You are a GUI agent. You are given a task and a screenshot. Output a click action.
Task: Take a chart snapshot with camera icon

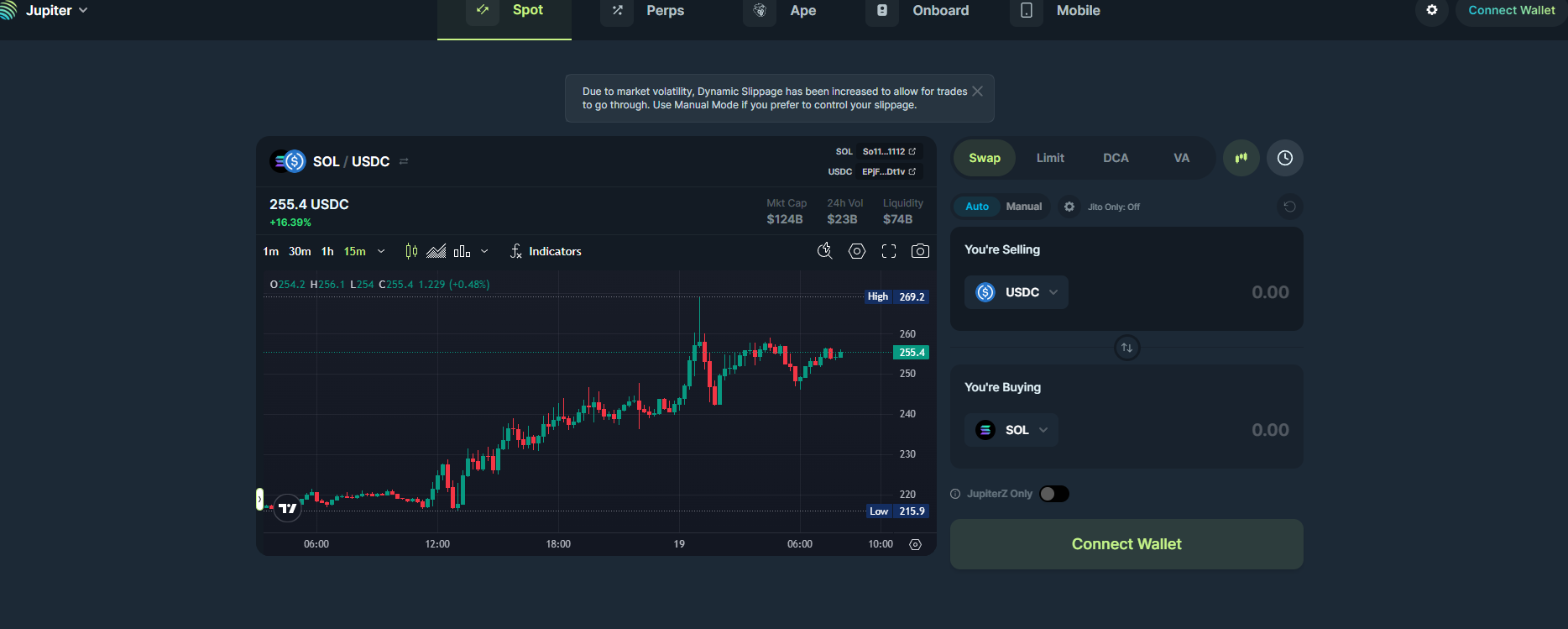pyautogui.click(x=920, y=251)
